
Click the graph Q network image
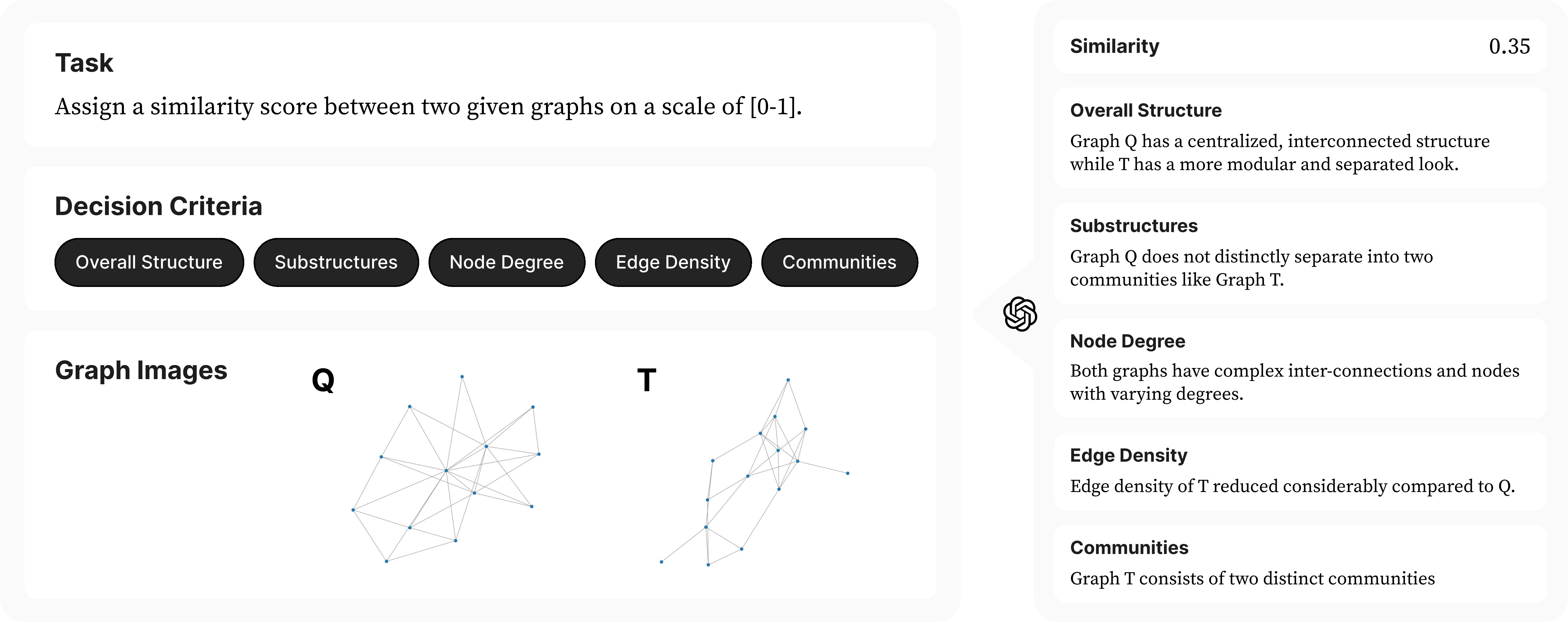point(446,470)
